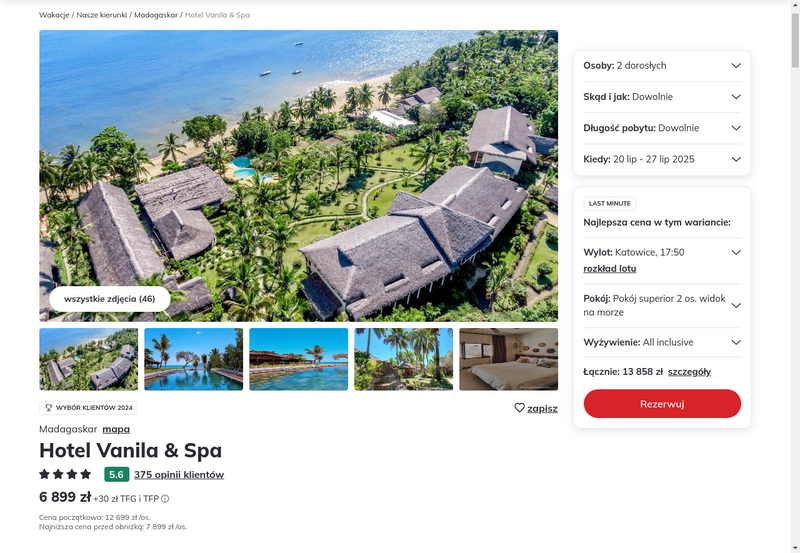Expand Długość pobytu selector
Viewport: 800px width, 553px height.
[x=662, y=128]
